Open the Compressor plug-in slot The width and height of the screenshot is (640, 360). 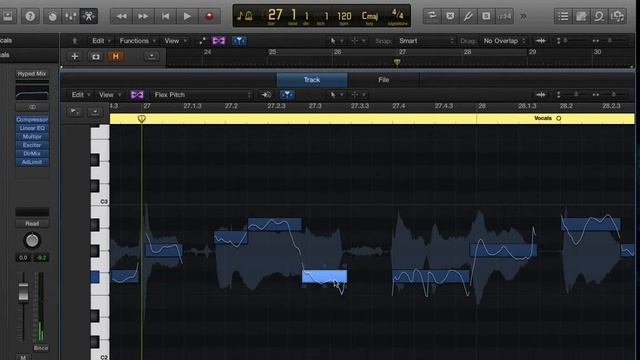[32, 120]
